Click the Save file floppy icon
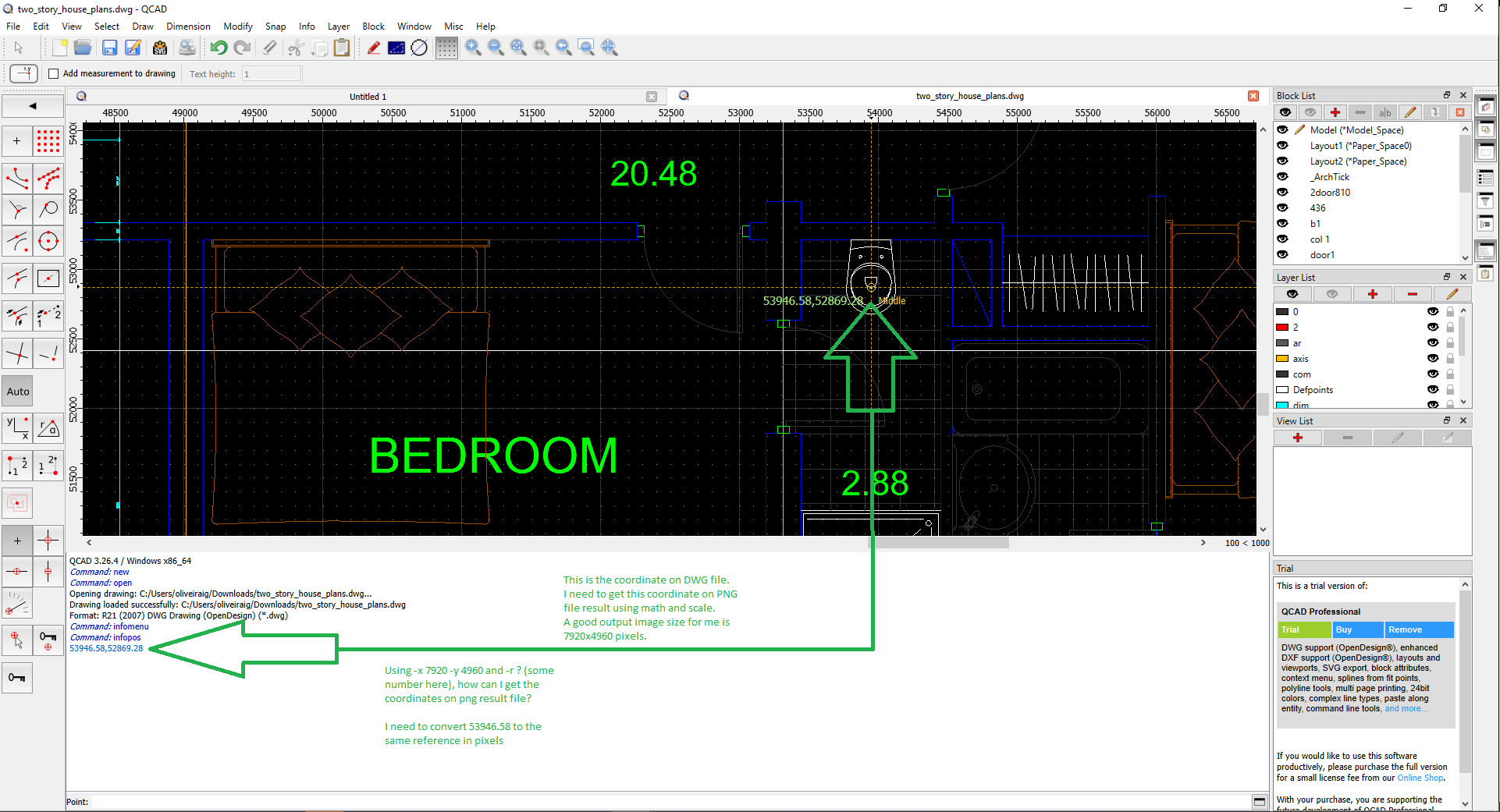Screen dimensions: 1500x812 click(x=109, y=48)
